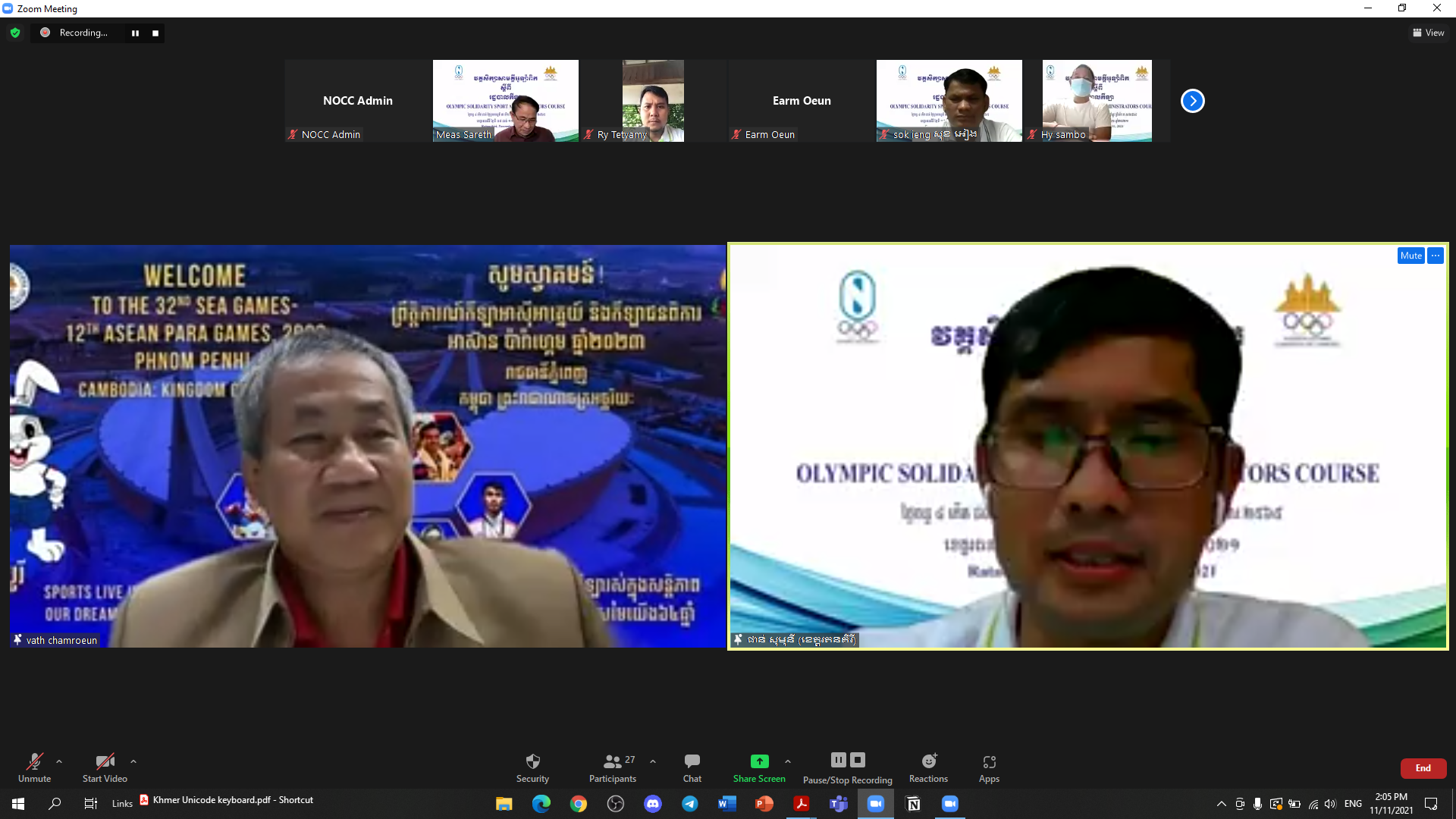Click the red End meeting button
1456x819 pixels.
click(x=1423, y=768)
